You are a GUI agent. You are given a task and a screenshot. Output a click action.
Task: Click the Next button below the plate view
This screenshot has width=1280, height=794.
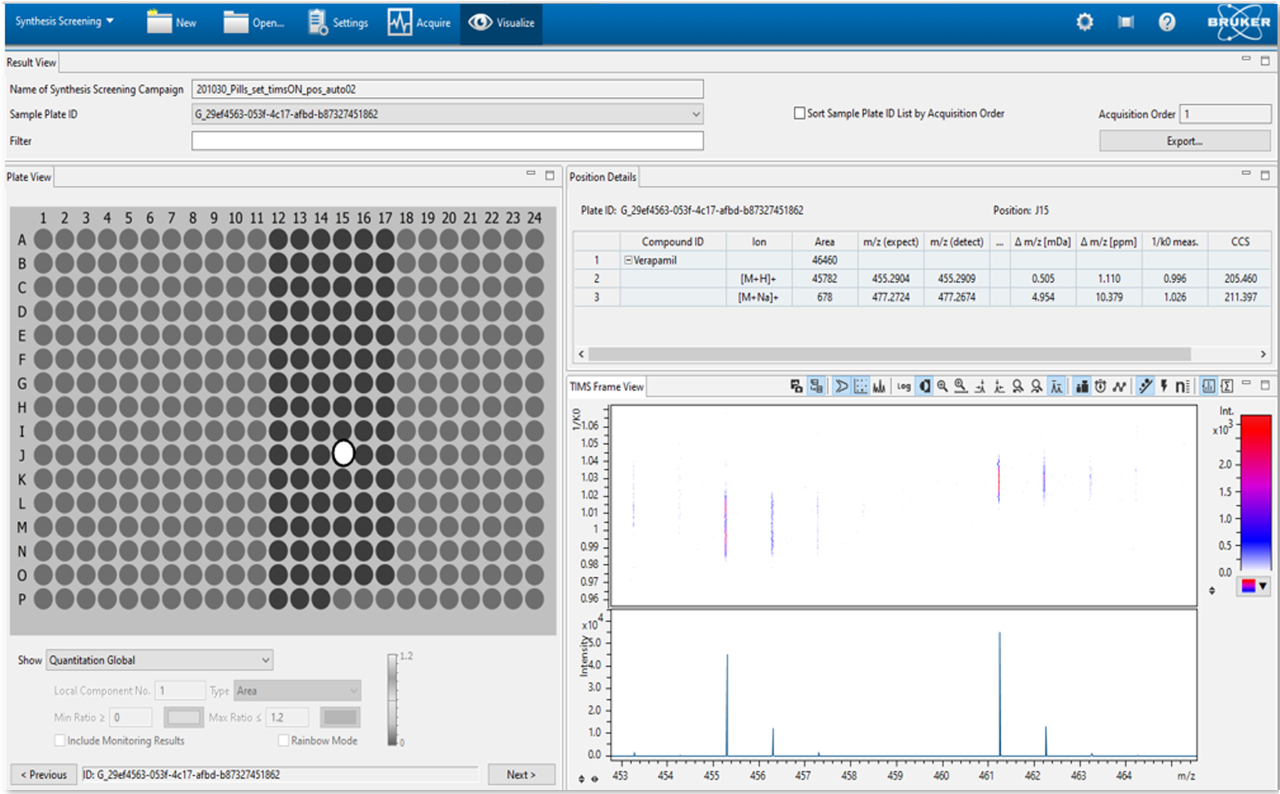[x=521, y=774]
